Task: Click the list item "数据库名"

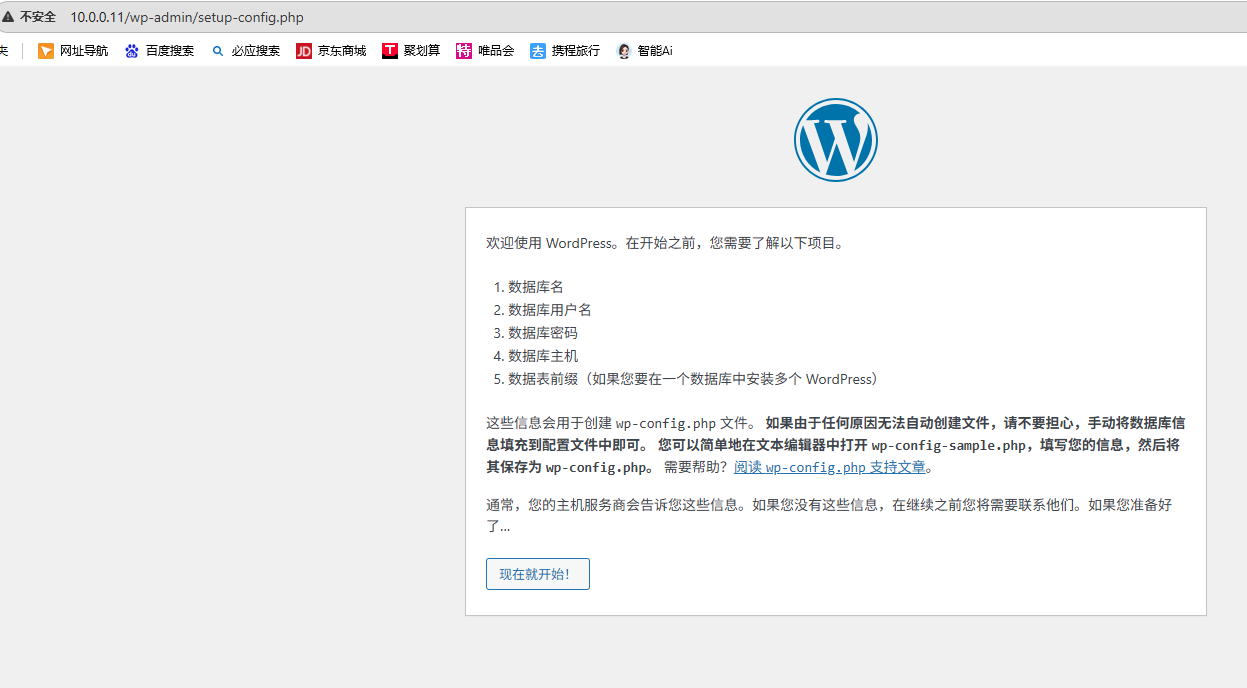Action: 536,287
